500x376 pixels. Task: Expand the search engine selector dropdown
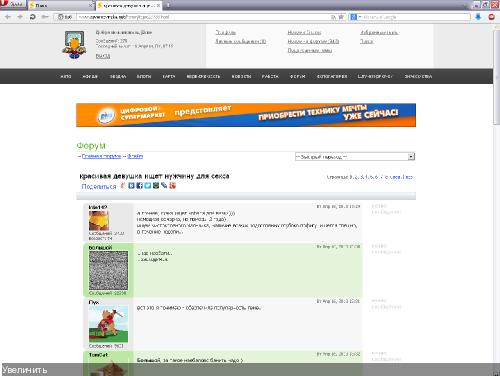356,17
